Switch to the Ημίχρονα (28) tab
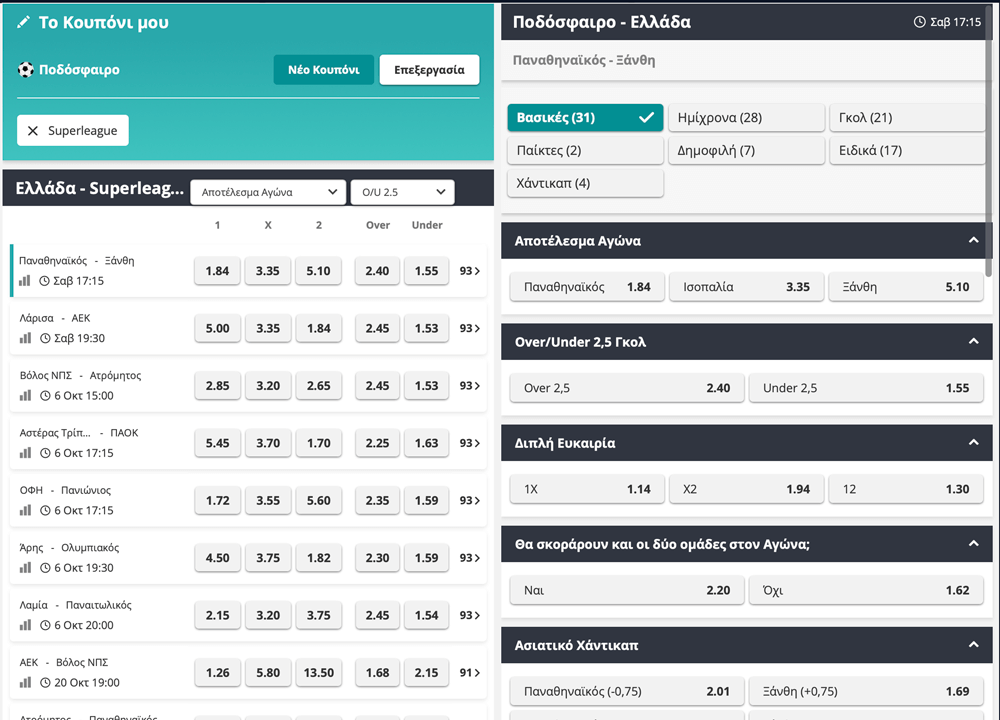The height and width of the screenshot is (720, 1000). (746, 117)
